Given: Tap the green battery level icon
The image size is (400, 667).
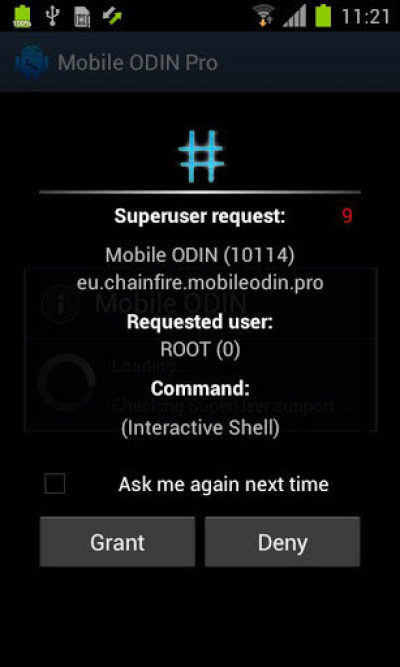Looking at the screenshot, I should coord(323,16).
